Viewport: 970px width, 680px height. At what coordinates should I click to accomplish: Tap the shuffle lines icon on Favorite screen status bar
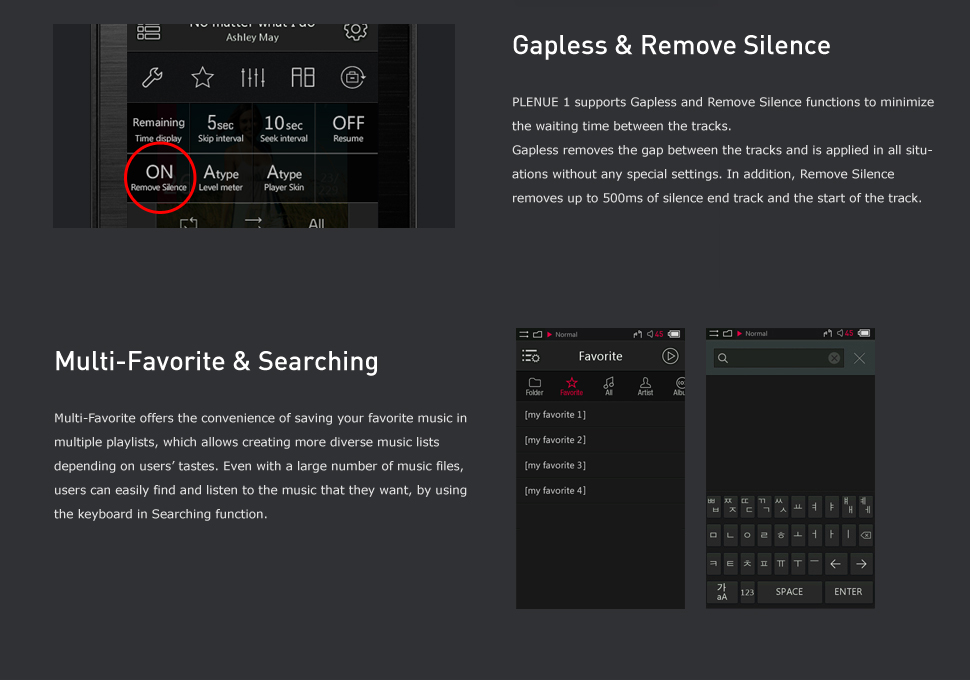(524, 334)
